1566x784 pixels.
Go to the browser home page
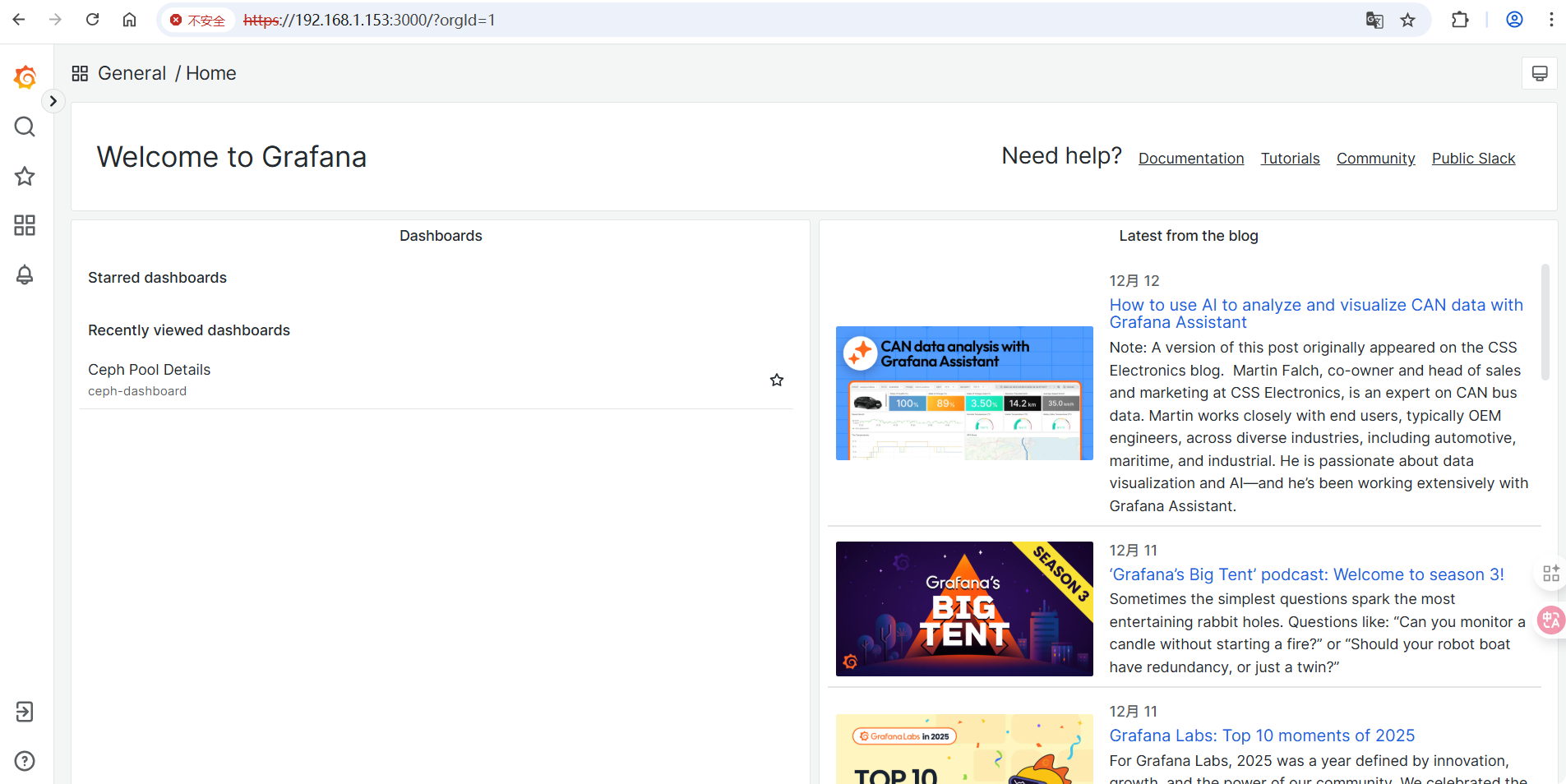(x=130, y=20)
